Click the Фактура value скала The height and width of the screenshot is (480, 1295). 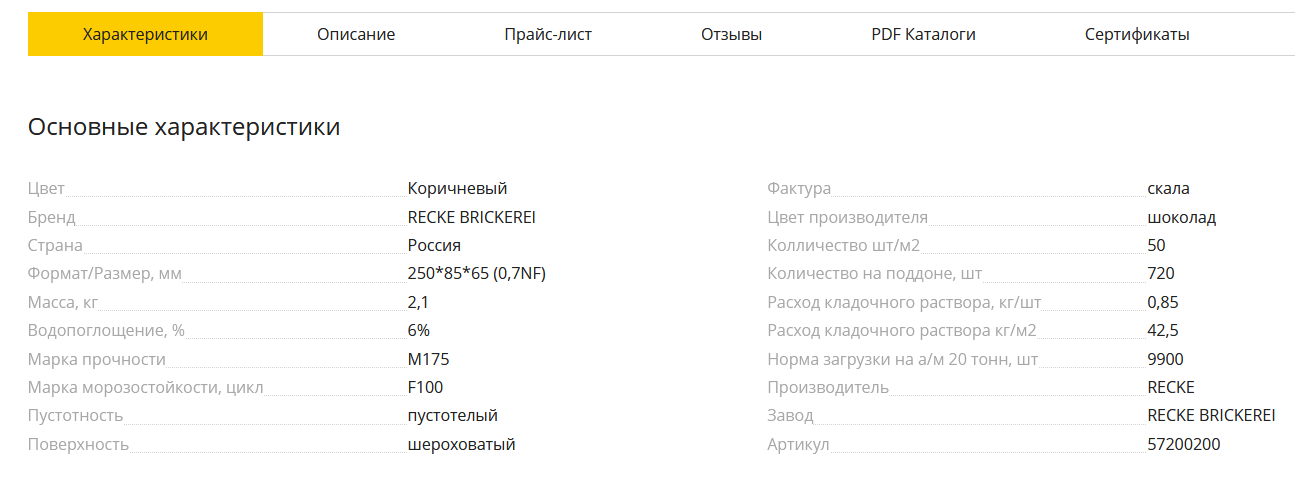[x=1168, y=188]
